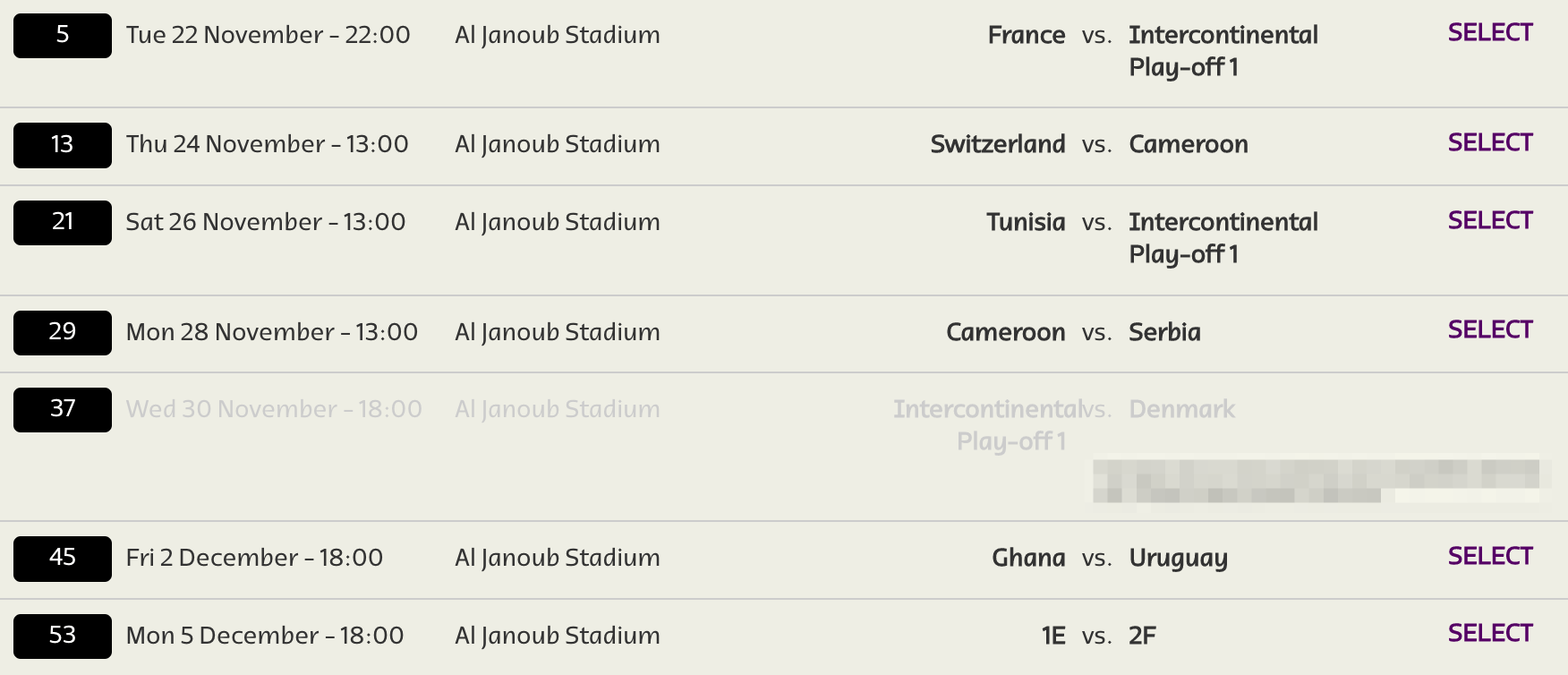Click the Tue 22 November 22:00 date

coord(268,35)
